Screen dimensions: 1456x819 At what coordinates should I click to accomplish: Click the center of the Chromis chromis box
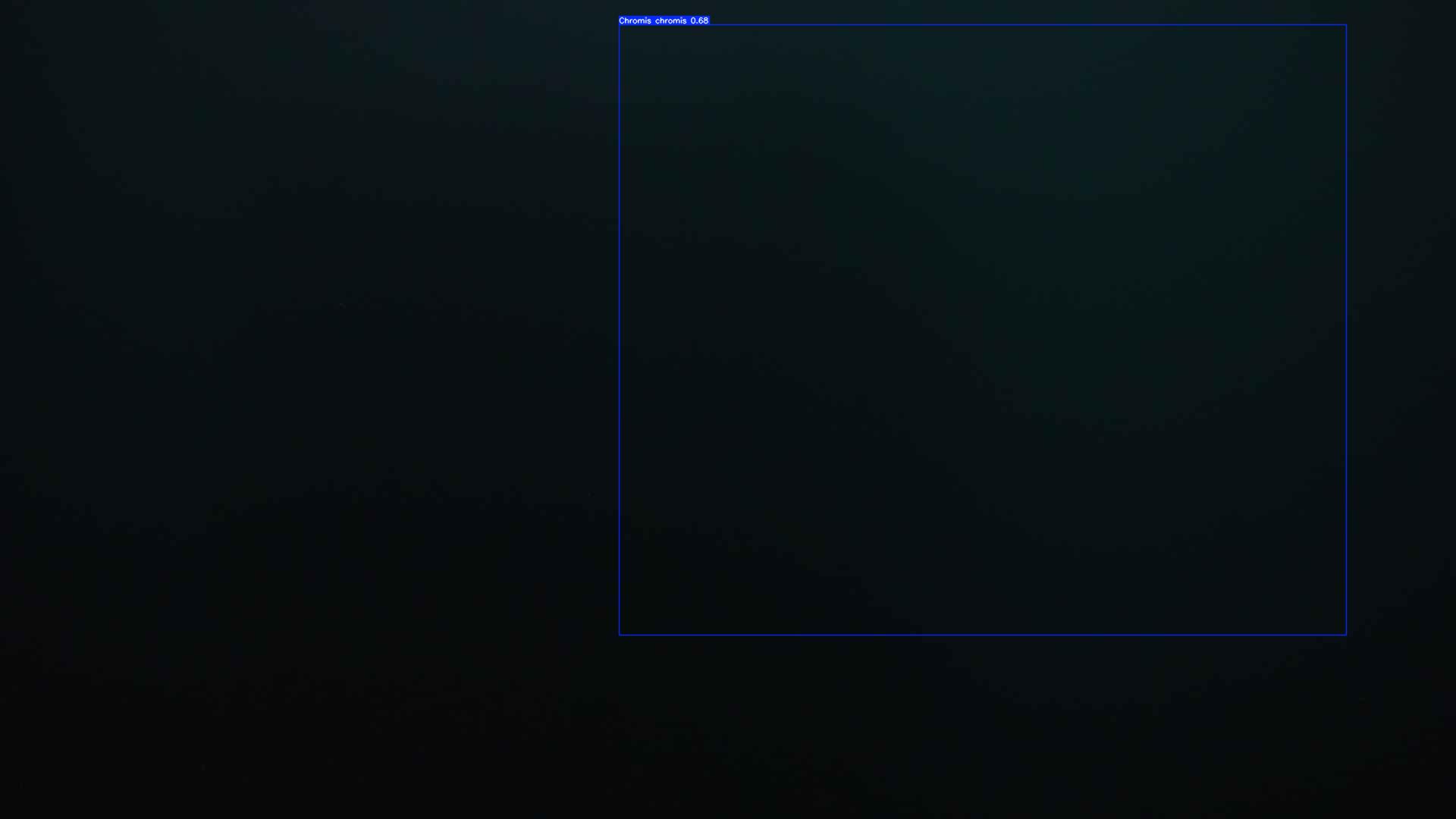983,330
